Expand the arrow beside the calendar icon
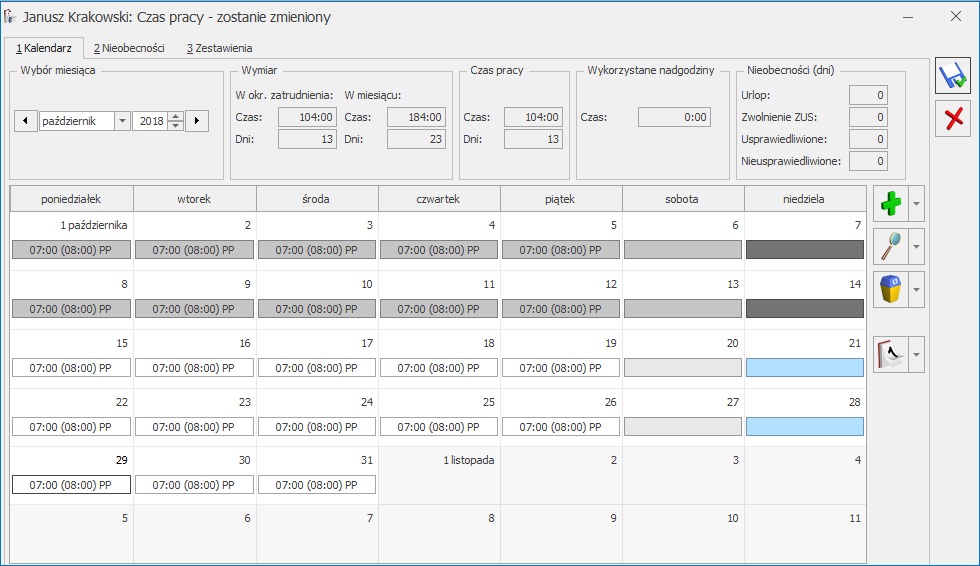The height and width of the screenshot is (566, 980). point(917,354)
